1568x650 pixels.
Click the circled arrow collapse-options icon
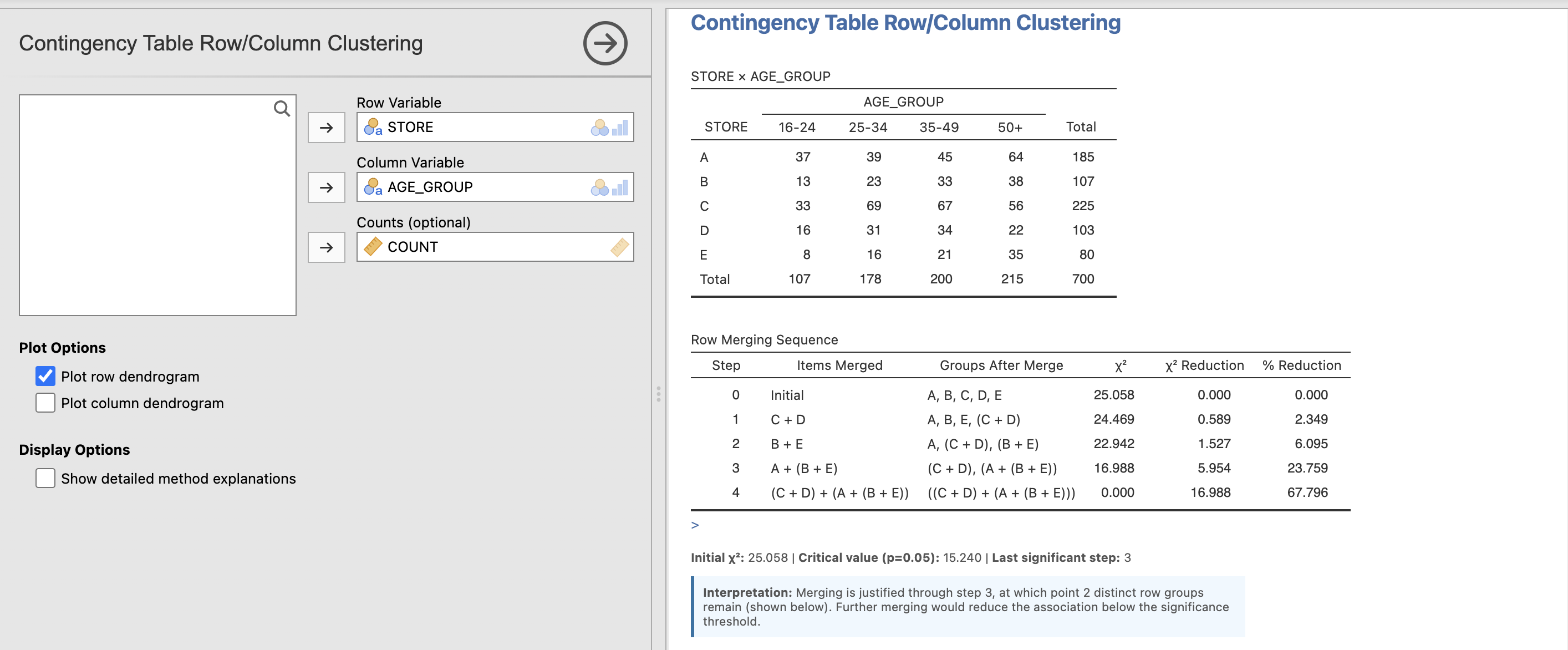pos(604,43)
